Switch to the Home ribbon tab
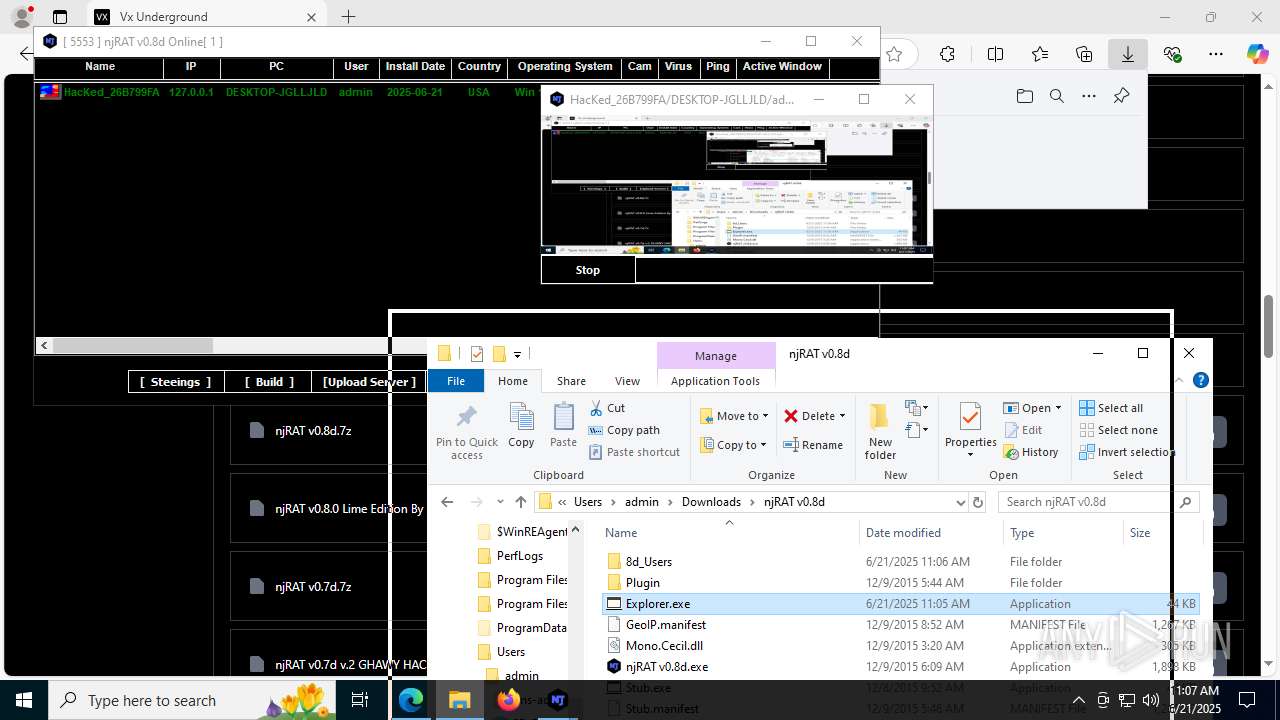 pyautogui.click(x=513, y=381)
